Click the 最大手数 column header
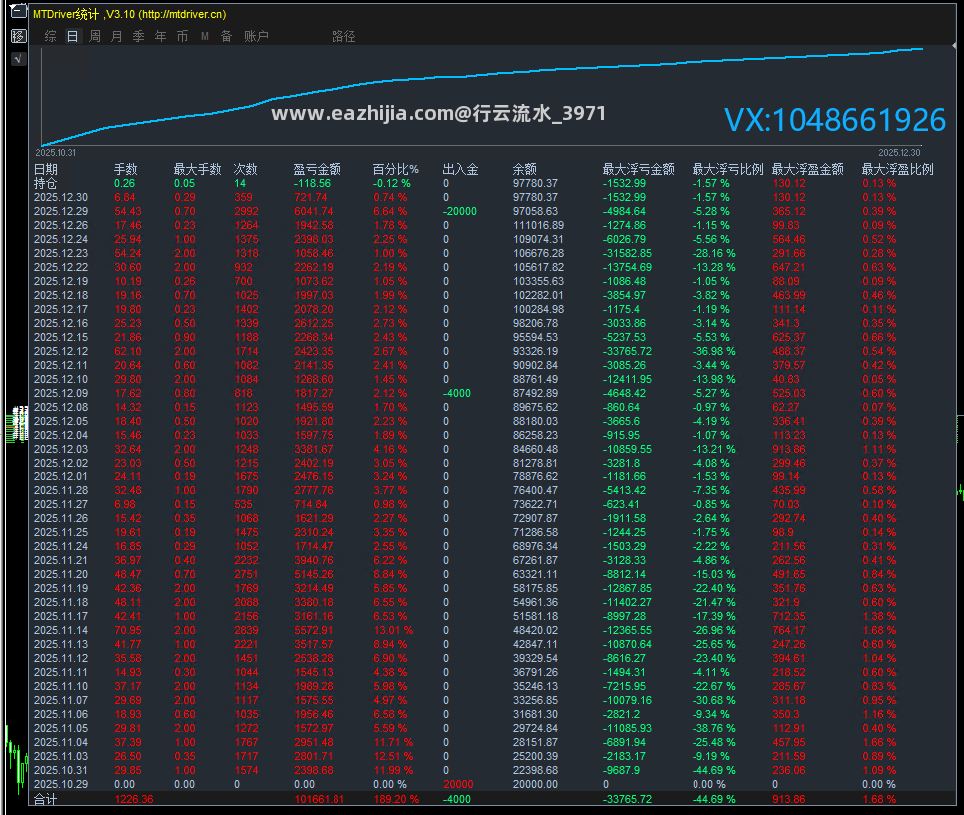The height and width of the screenshot is (815, 964). (197, 170)
